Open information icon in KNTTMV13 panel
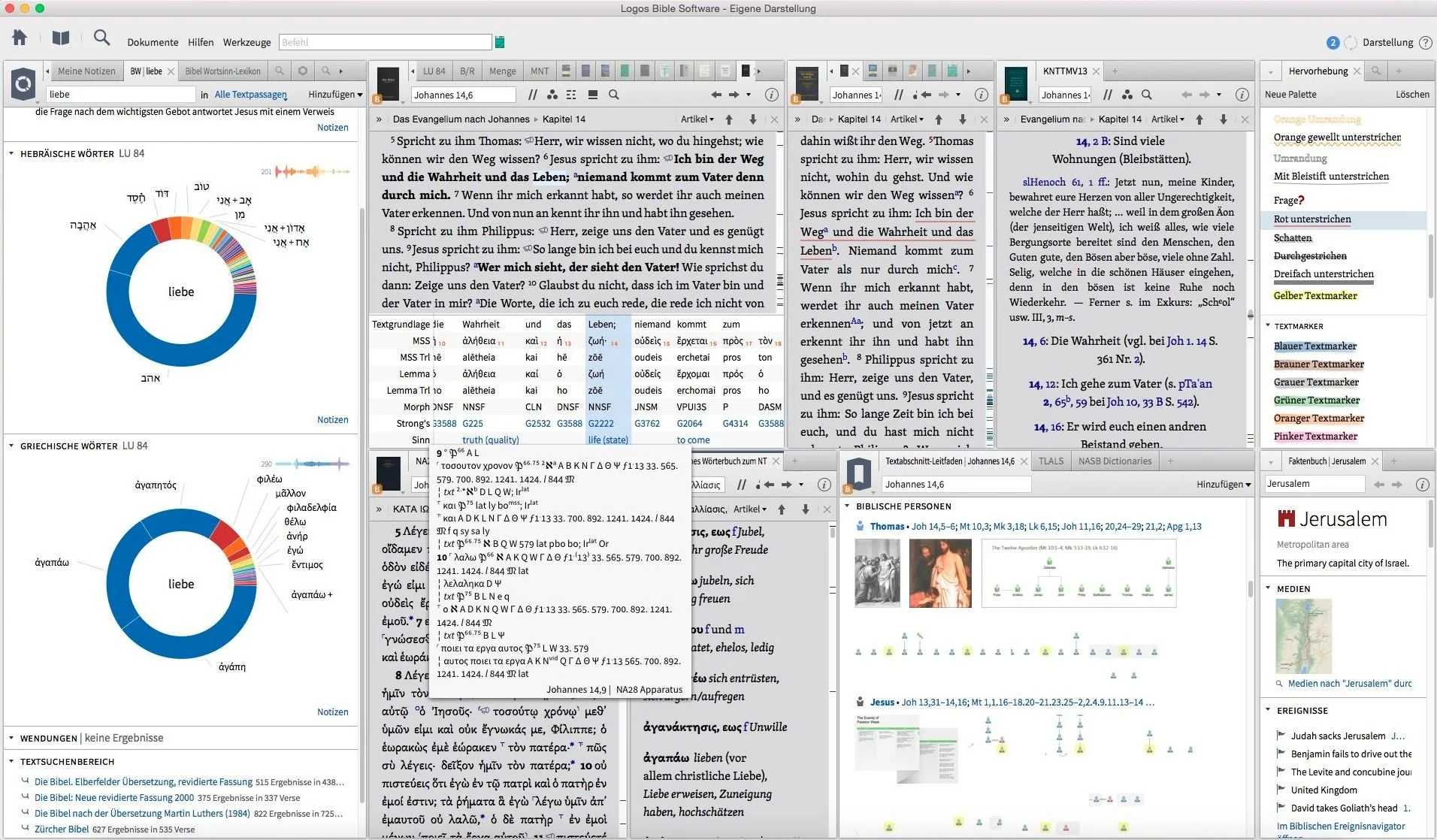 1242,95
